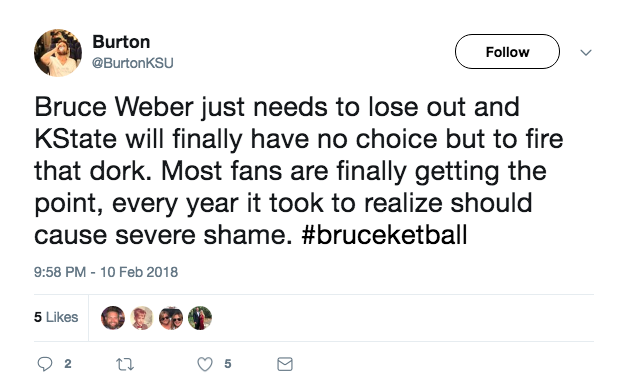The width and height of the screenshot is (630, 382).
Task: Follow the Burton account
Action: click(x=507, y=51)
